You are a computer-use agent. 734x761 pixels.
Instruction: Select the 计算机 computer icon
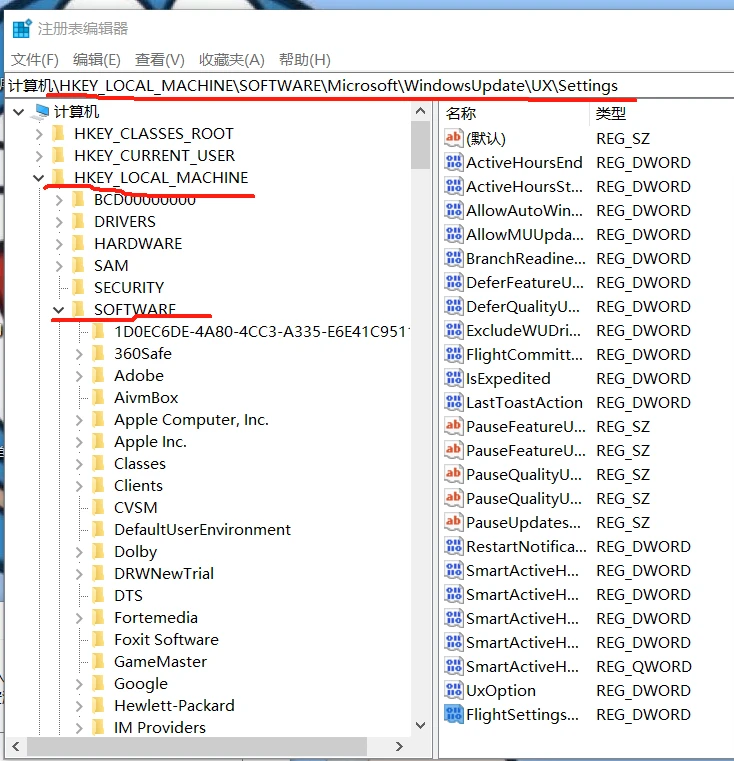40,112
